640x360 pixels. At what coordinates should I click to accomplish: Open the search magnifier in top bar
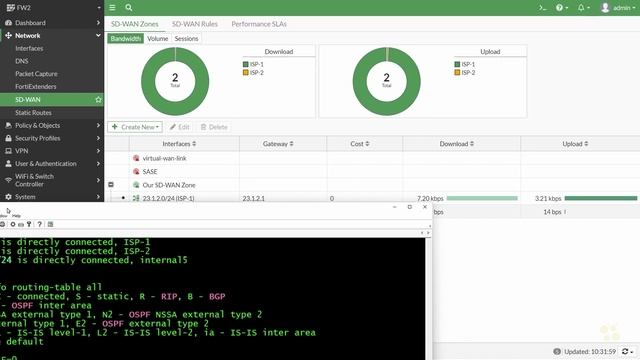(129, 8)
